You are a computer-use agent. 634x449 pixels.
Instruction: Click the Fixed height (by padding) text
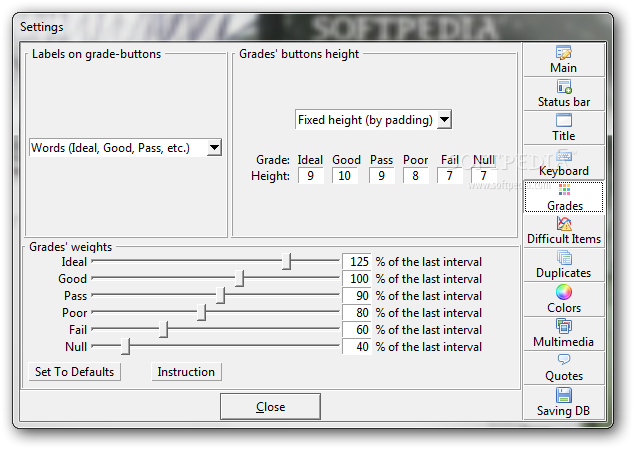pos(365,120)
